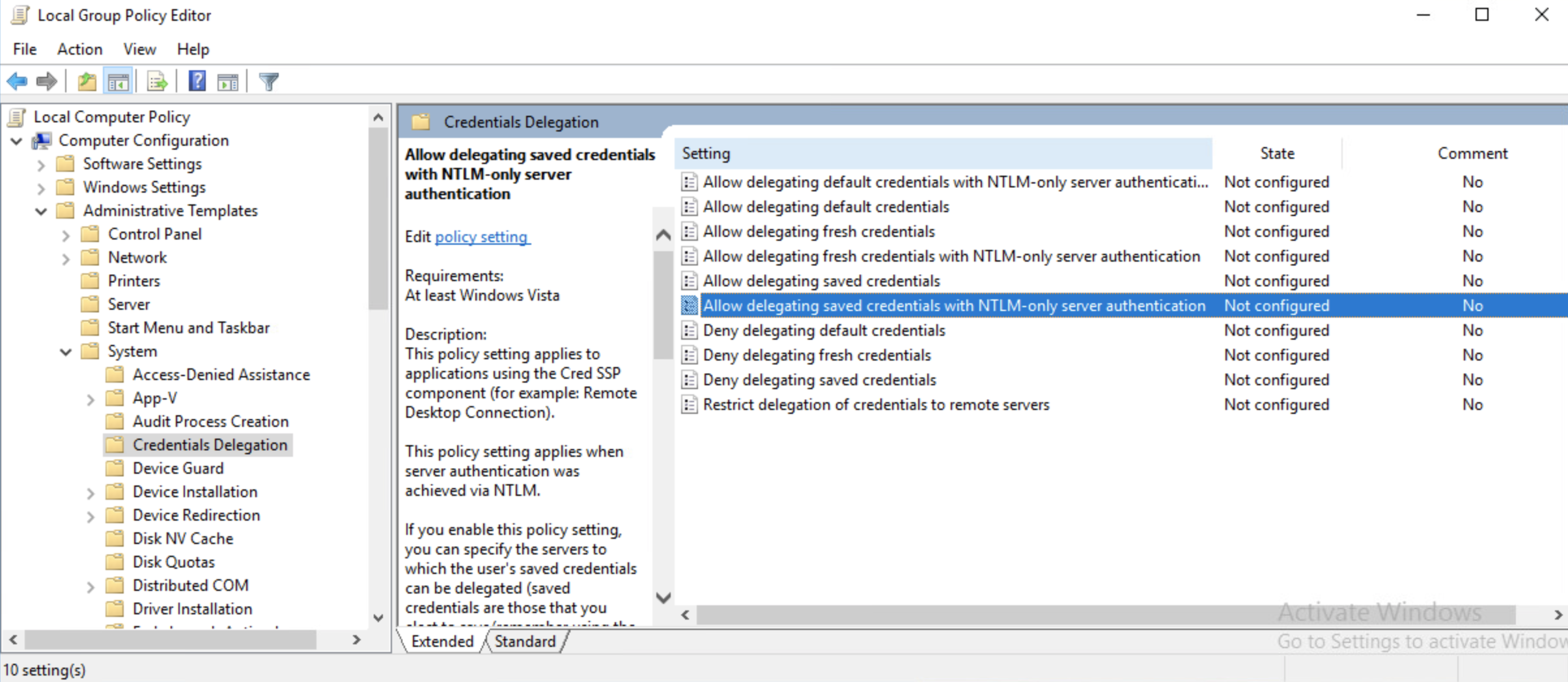Expand the Windows Settings node
The width and height of the screenshot is (1568, 682).
point(41,188)
